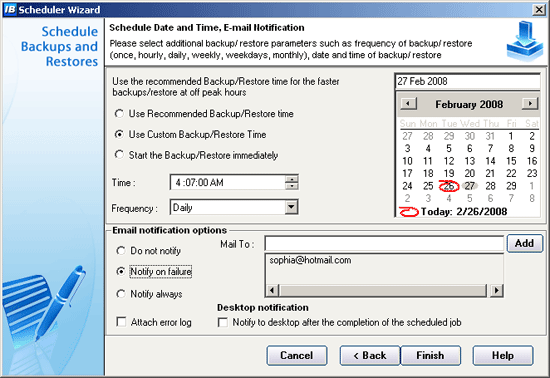Close the Scheduler Wizard window
Image resolution: width=550 pixels, height=378 pixels.
(x=538, y=9)
